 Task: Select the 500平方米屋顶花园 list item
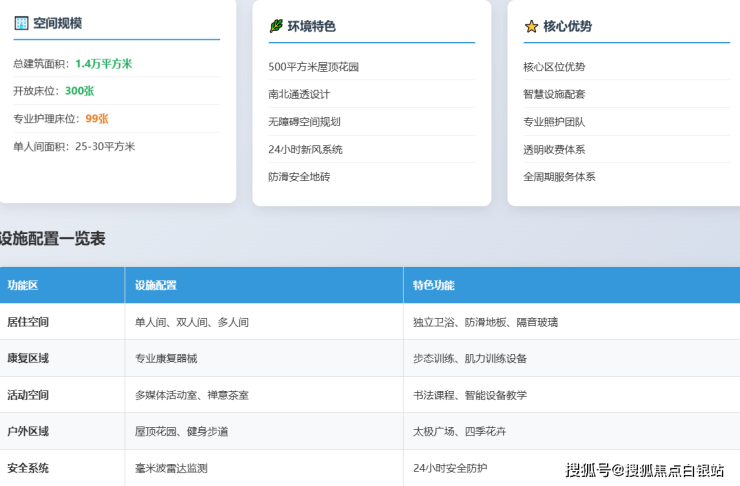[313, 67]
